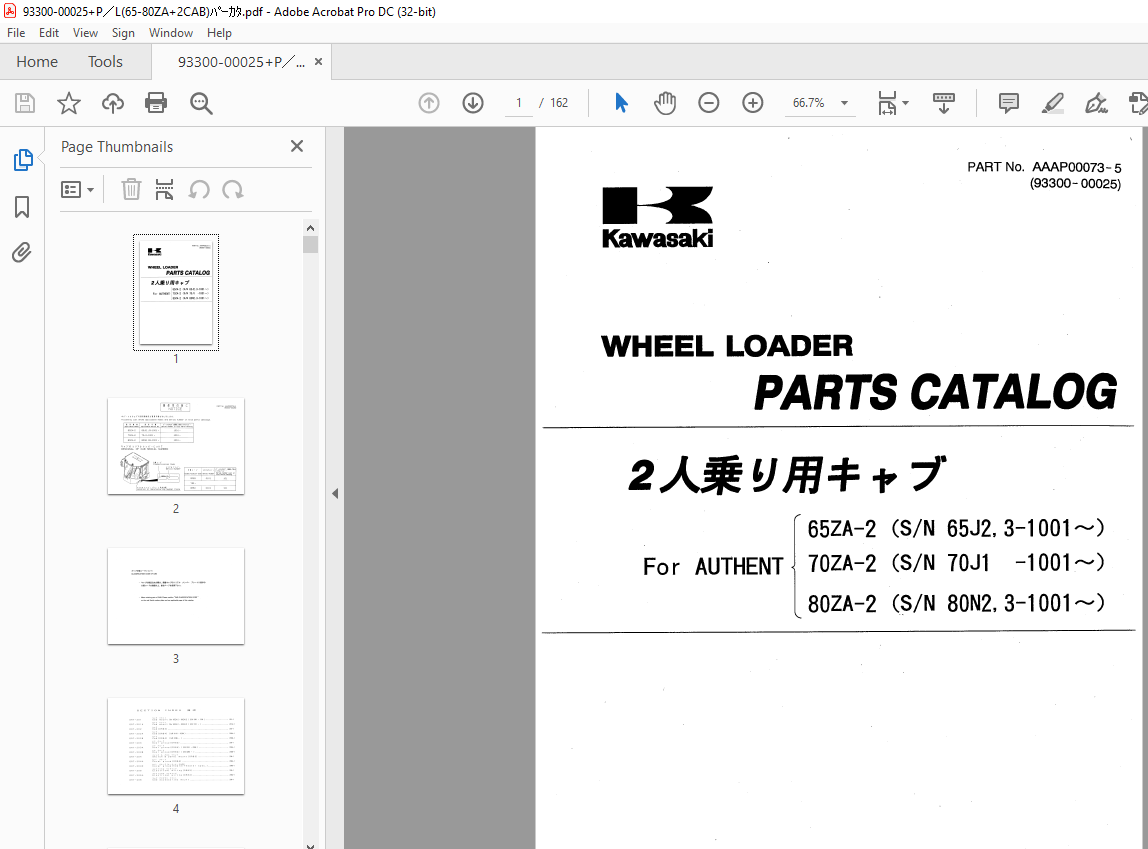The width and height of the screenshot is (1148, 849).
Task: Open Page Thumbnails panel icon in sidebar
Action: click(x=23, y=160)
